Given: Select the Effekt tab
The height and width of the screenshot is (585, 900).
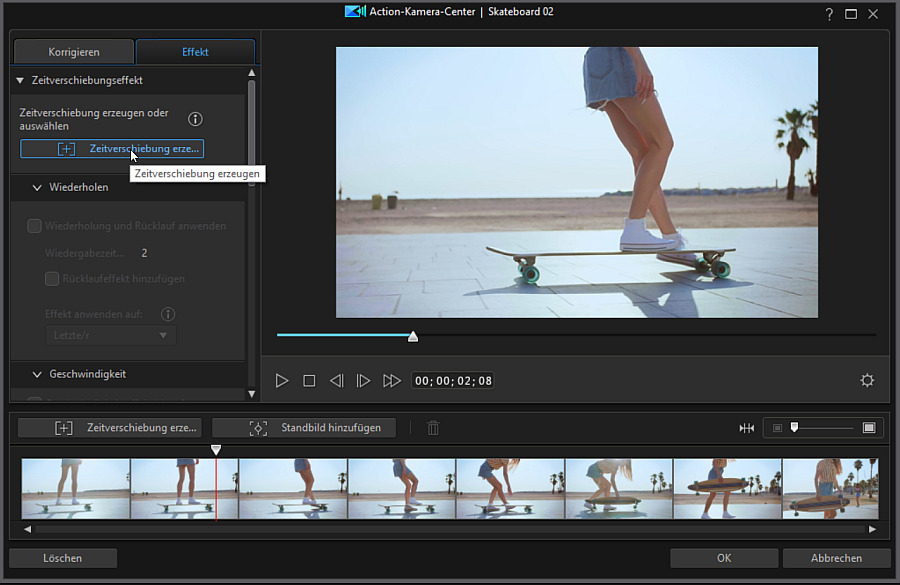Looking at the screenshot, I should [x=195, y=52].
